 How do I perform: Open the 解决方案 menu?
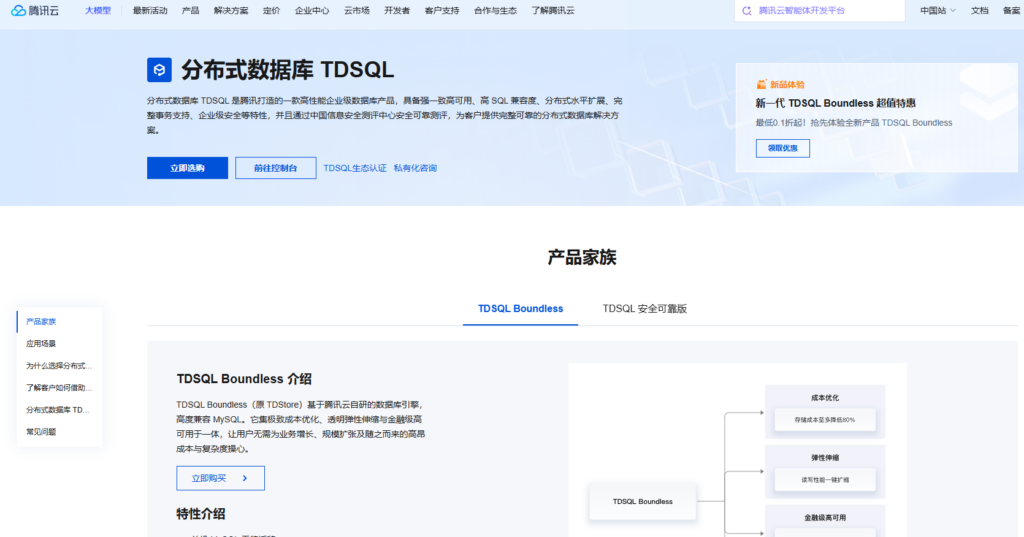(x=231, y=10)
